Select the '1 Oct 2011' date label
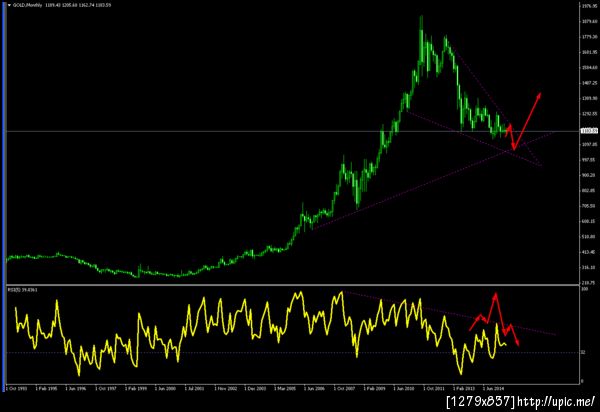This screenshot has height=412, width=600. pyautogui.click(x=434, y=388)
